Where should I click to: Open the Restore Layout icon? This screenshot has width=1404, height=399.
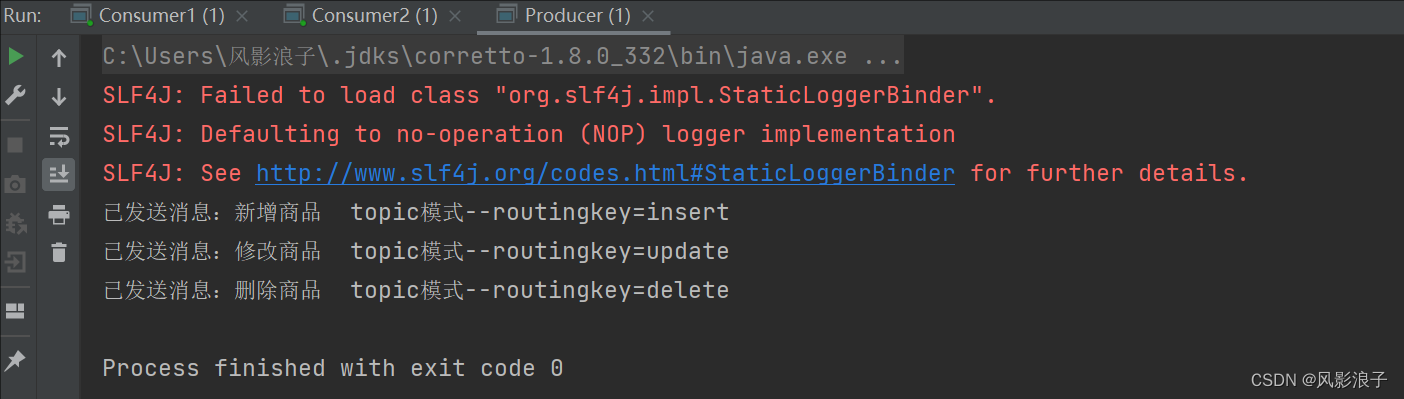click(x=15, y=311)
